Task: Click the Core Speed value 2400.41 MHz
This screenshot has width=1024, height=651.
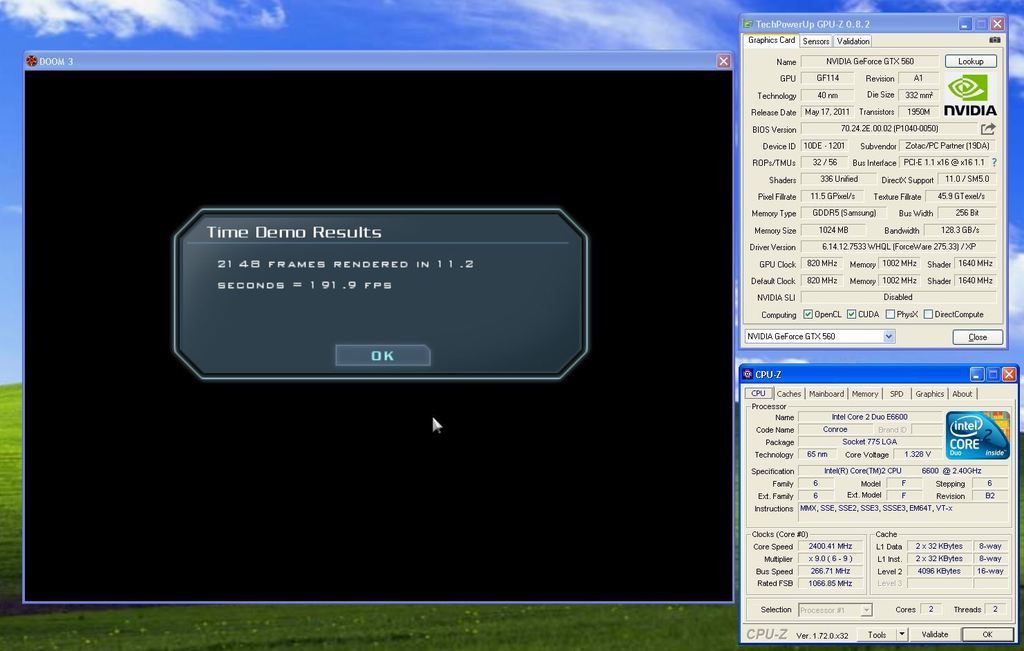Action: (830, 546)
